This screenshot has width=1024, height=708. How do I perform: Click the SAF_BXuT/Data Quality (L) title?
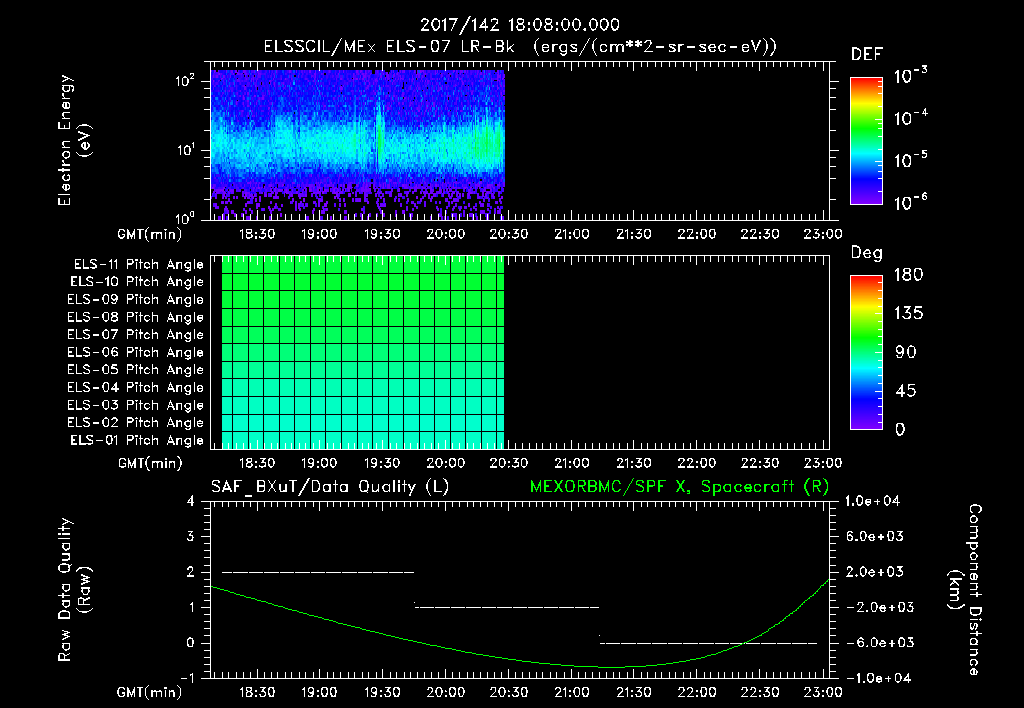[330, 487]
